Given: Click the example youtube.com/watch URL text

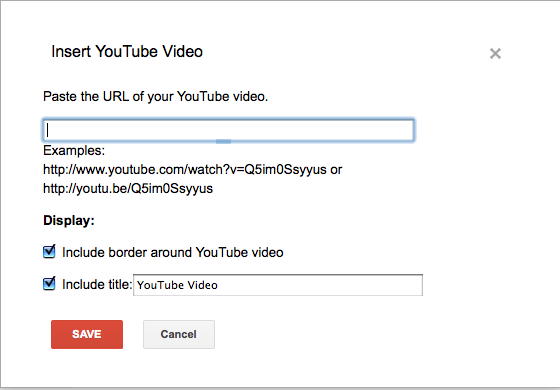Looking at the screenshot, I should click(185, 169).
